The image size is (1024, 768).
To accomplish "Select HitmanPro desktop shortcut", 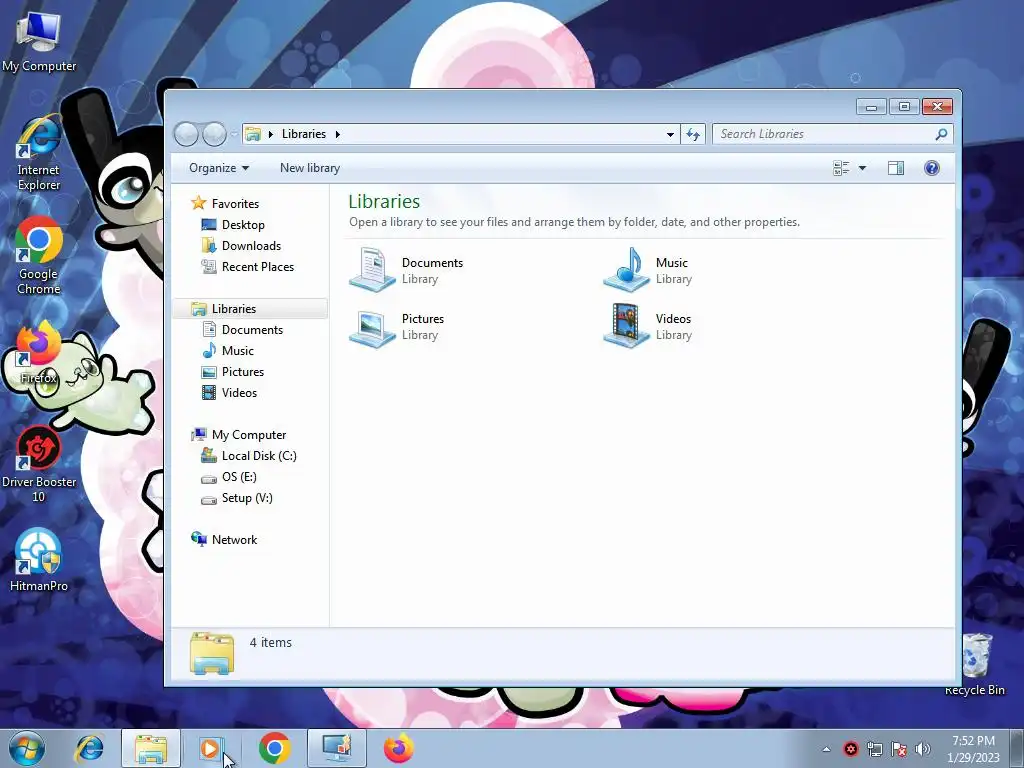I will (x=39, y=560).
